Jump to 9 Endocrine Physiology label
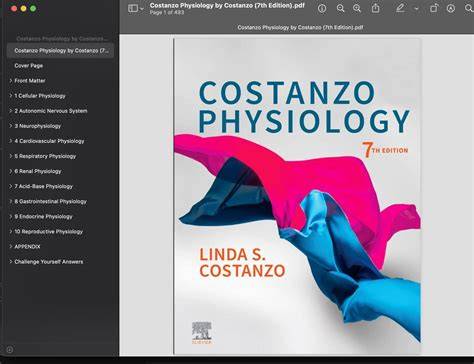 43,216
